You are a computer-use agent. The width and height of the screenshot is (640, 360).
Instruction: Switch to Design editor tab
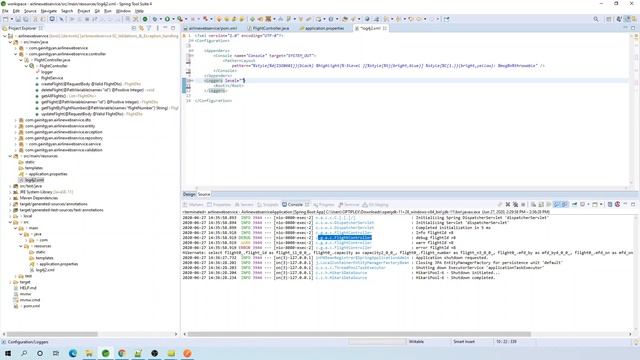[x=189, y=194]
